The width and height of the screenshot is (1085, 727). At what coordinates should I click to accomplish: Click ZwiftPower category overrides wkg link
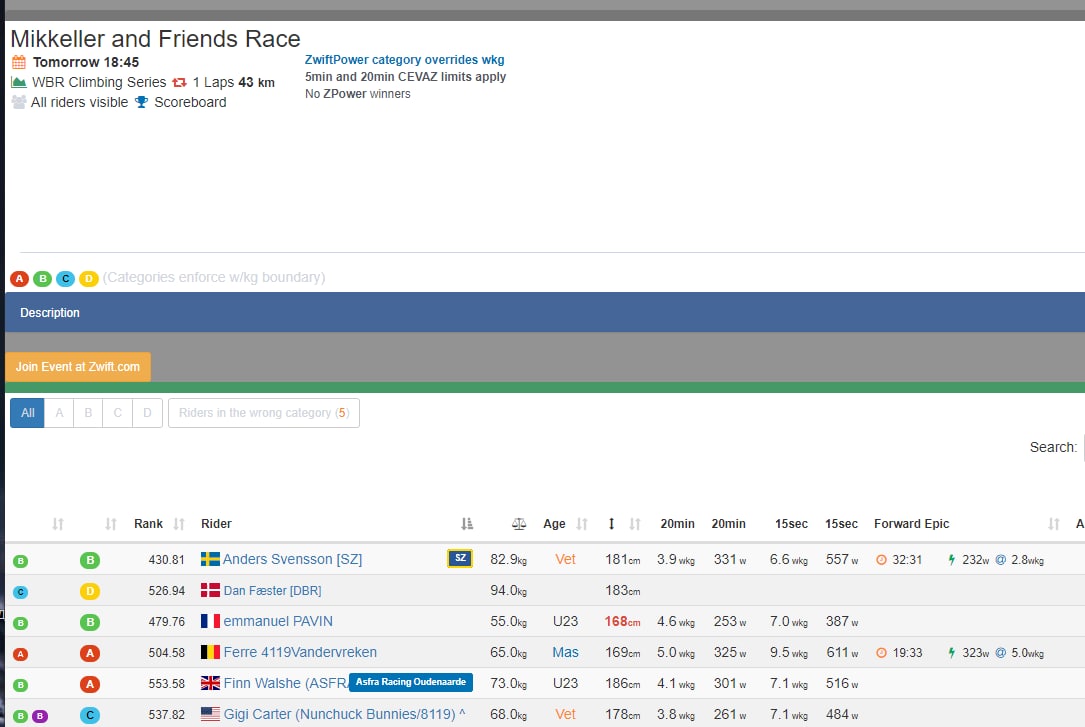(405, 59)
